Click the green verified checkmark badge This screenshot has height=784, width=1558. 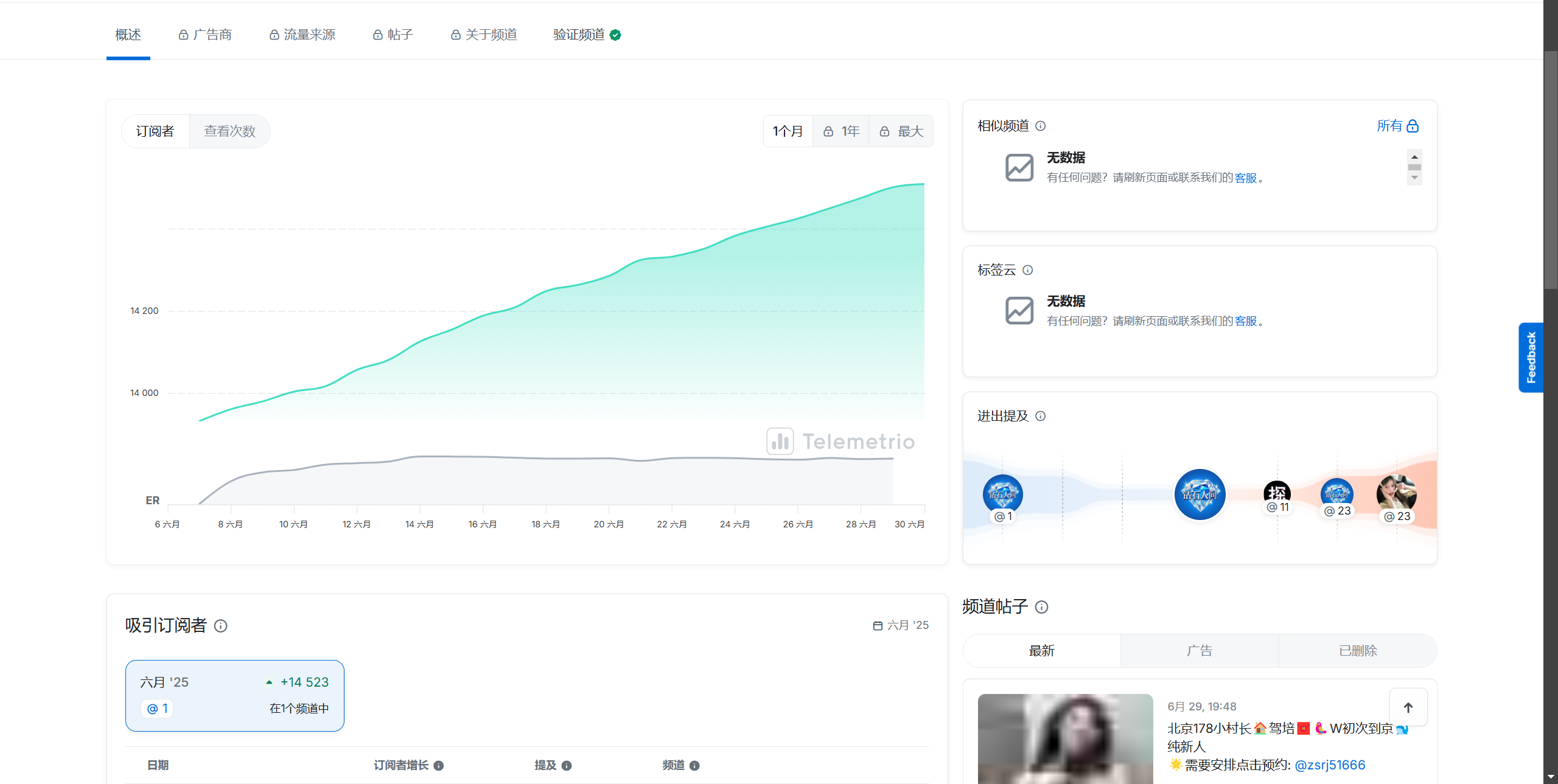[x=615, y=35]
